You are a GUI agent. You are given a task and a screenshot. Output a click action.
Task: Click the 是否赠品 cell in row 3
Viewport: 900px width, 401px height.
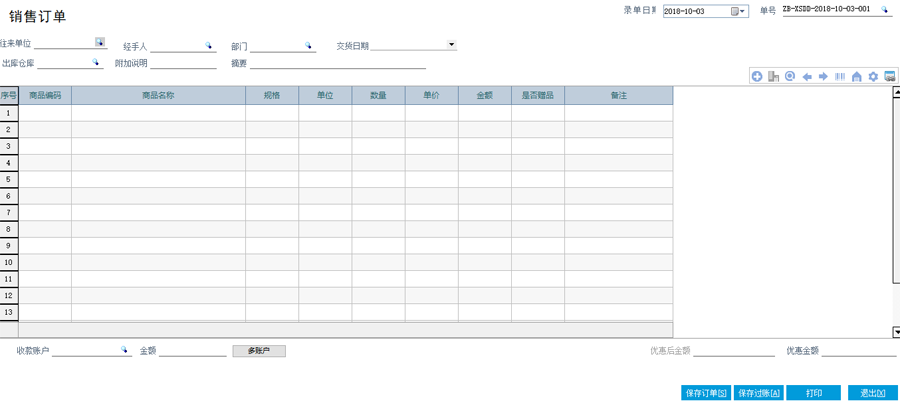point(538,146)
